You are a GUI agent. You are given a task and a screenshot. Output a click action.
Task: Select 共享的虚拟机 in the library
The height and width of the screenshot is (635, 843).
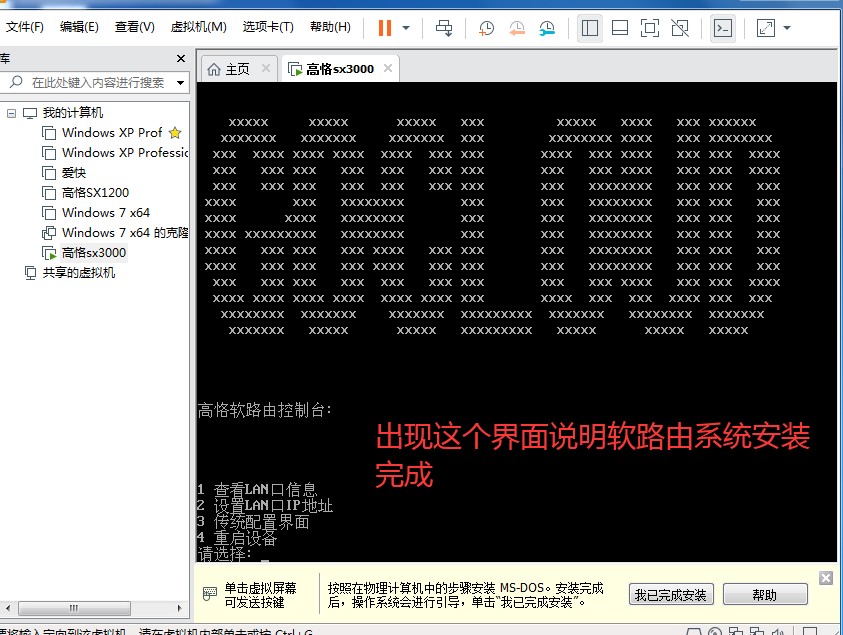[x=78, y=273]
